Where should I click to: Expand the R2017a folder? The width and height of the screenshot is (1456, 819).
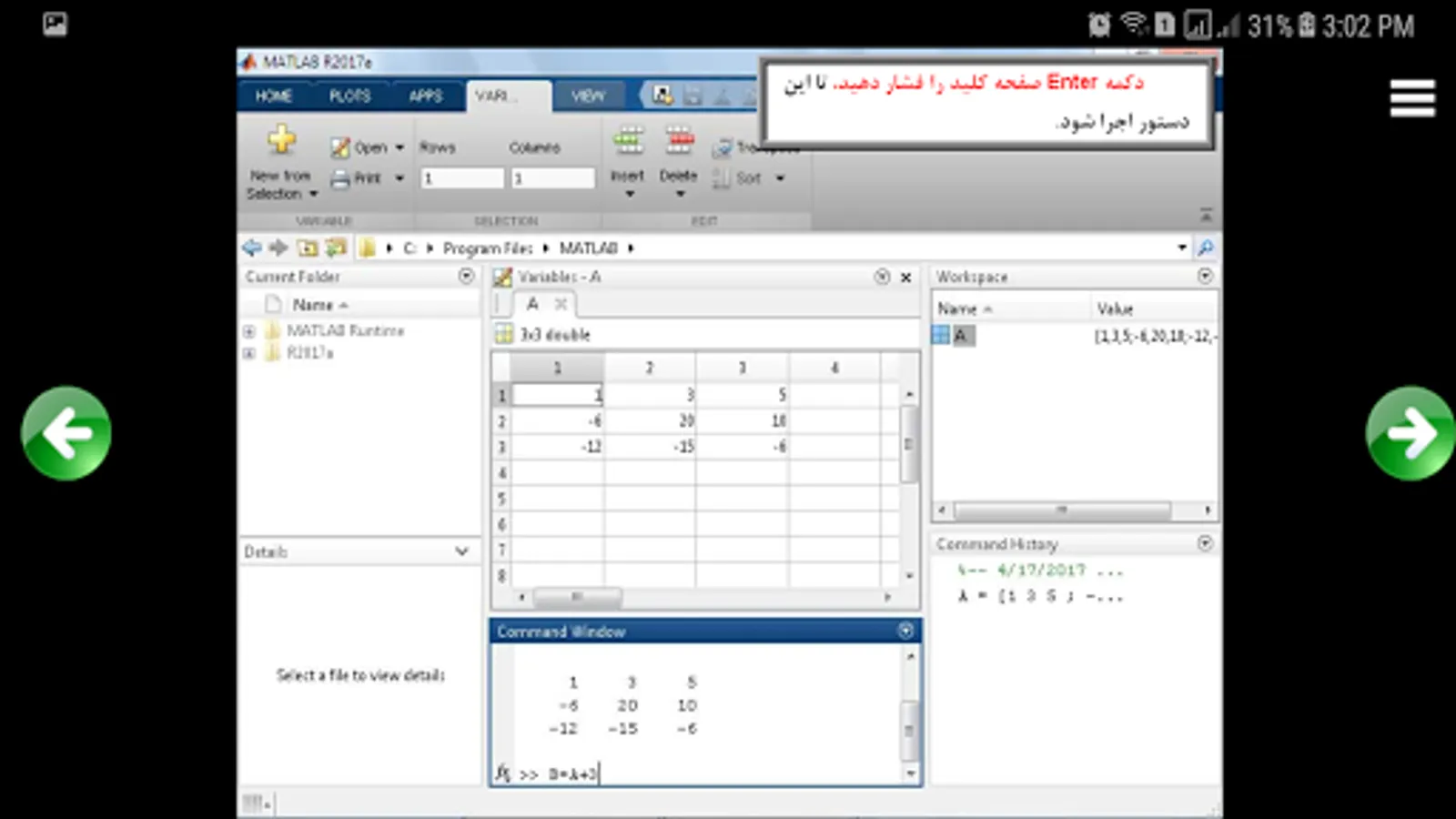(249, 353)
